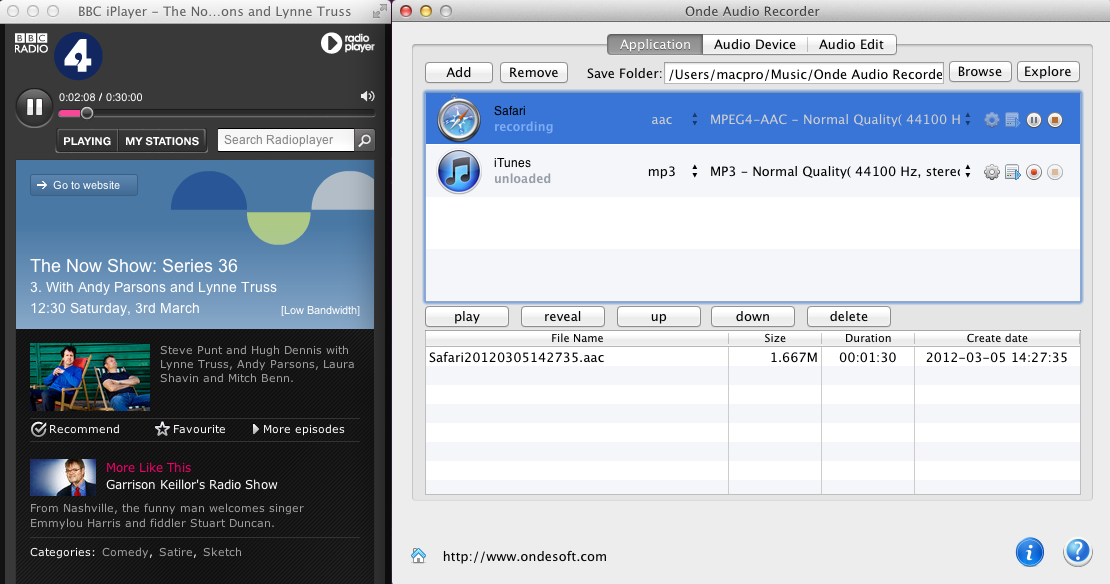This screenshot has height=584, width=1110.
Task: Mute the radio player volume speaker
Action: click(367, 96)
